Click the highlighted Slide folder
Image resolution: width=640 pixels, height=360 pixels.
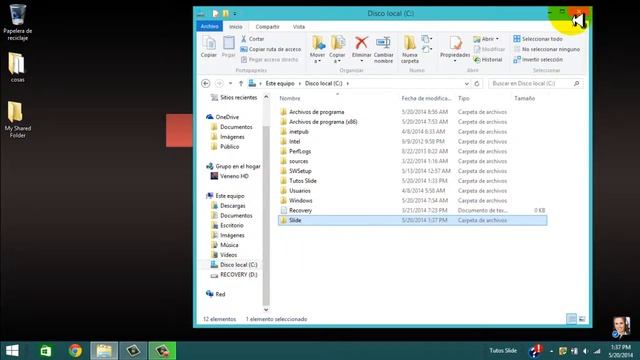click(x=412, y=220)
